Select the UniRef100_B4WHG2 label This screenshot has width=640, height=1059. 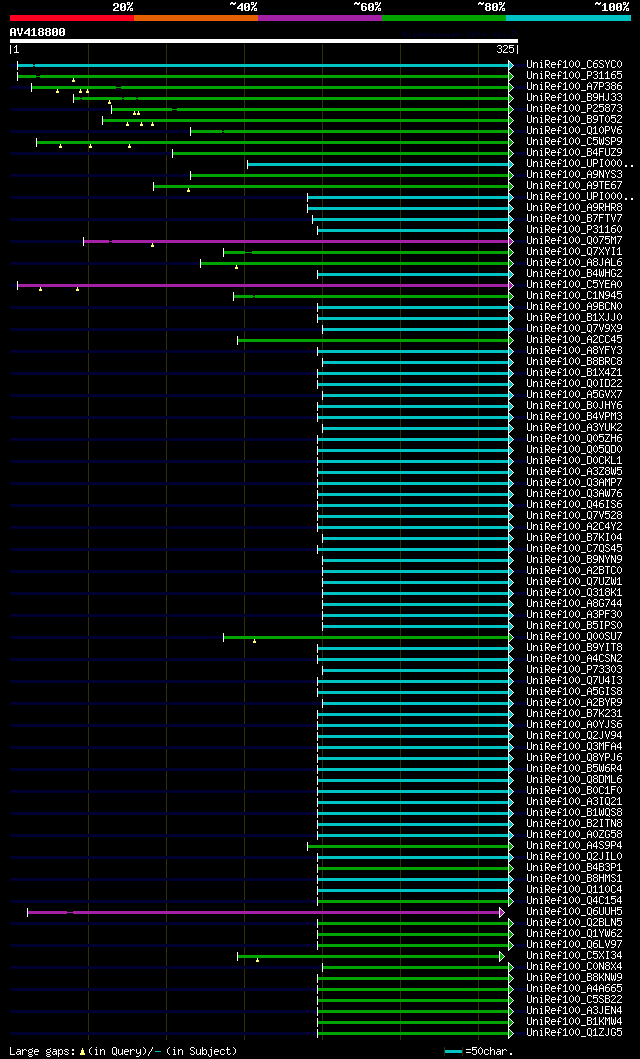pos(575,274)
